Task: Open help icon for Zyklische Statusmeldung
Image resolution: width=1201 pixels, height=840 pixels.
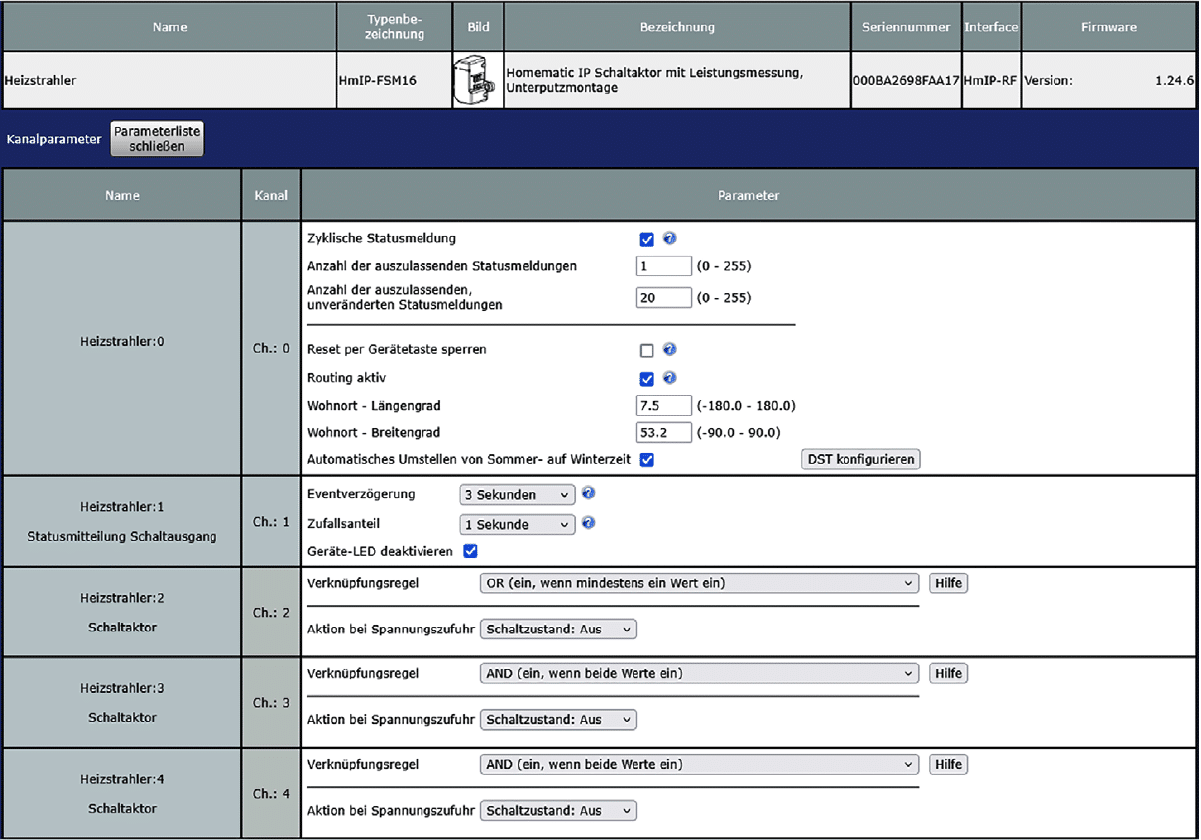Action: 670,239
